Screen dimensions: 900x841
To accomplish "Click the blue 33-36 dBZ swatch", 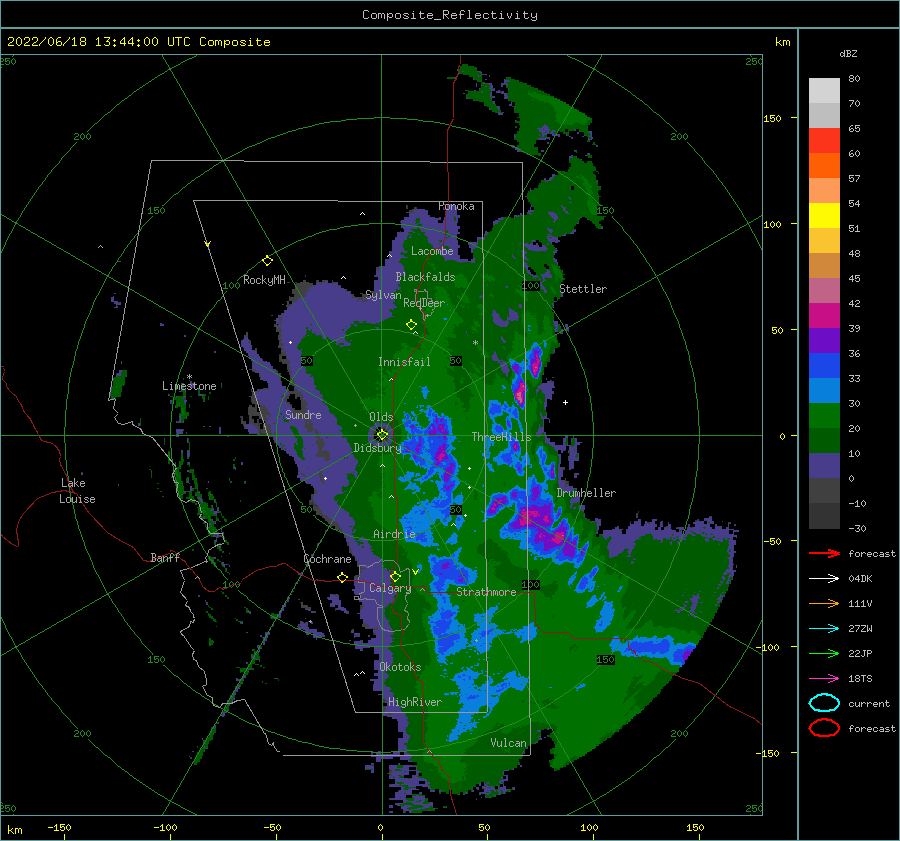I will pos(824,366).
